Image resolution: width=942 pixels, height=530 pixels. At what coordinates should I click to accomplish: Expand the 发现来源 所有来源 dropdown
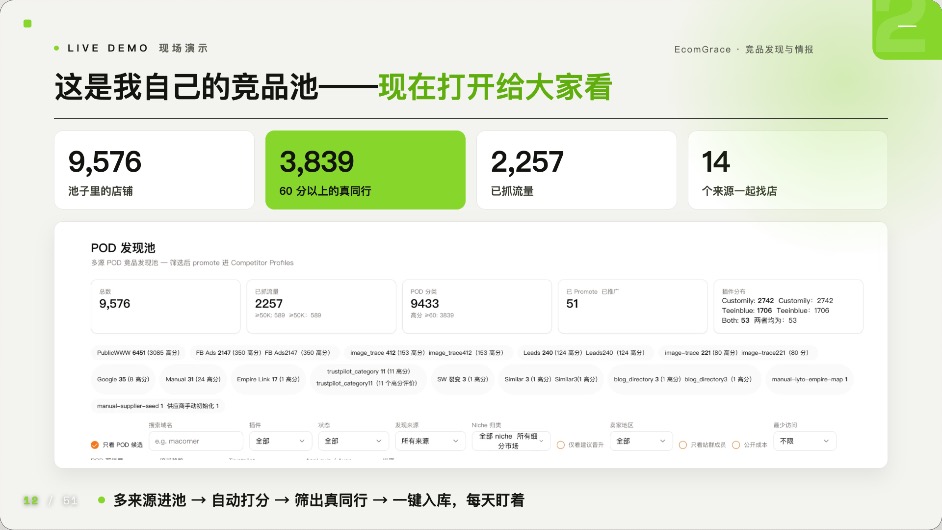pyautogui.click(x=430, y=441)
